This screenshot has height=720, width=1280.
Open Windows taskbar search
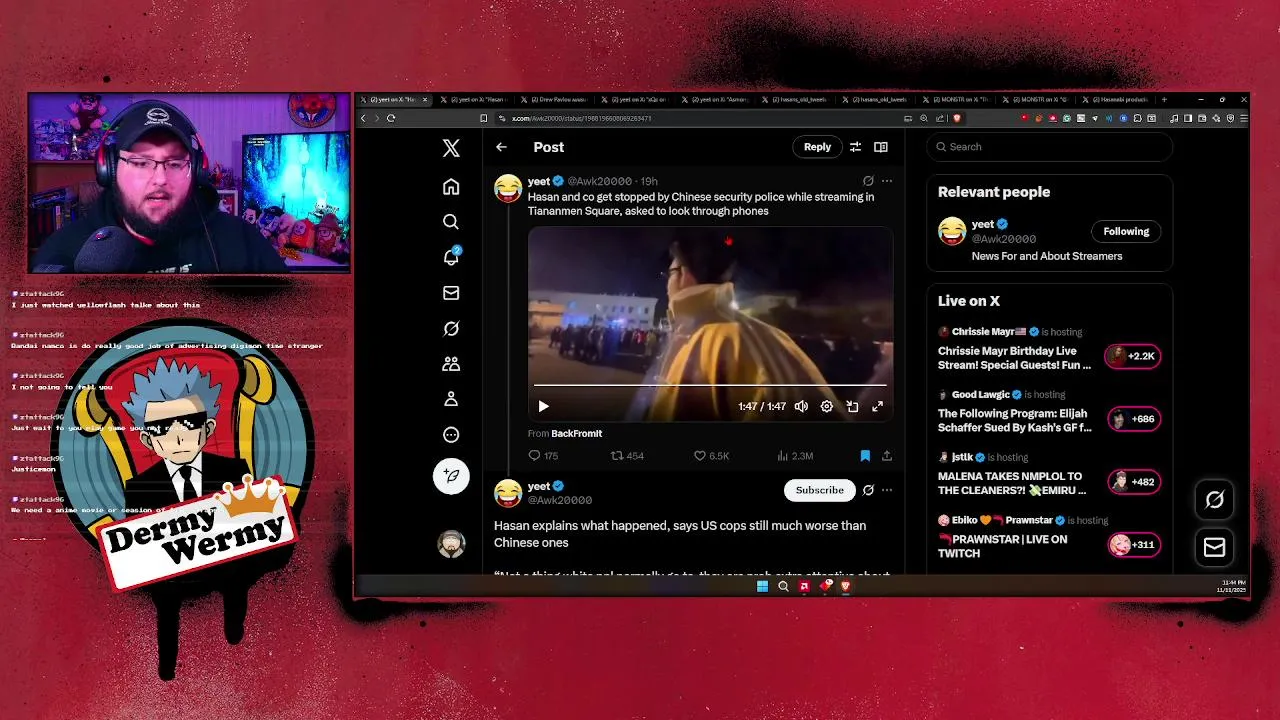tap(783, 587)
